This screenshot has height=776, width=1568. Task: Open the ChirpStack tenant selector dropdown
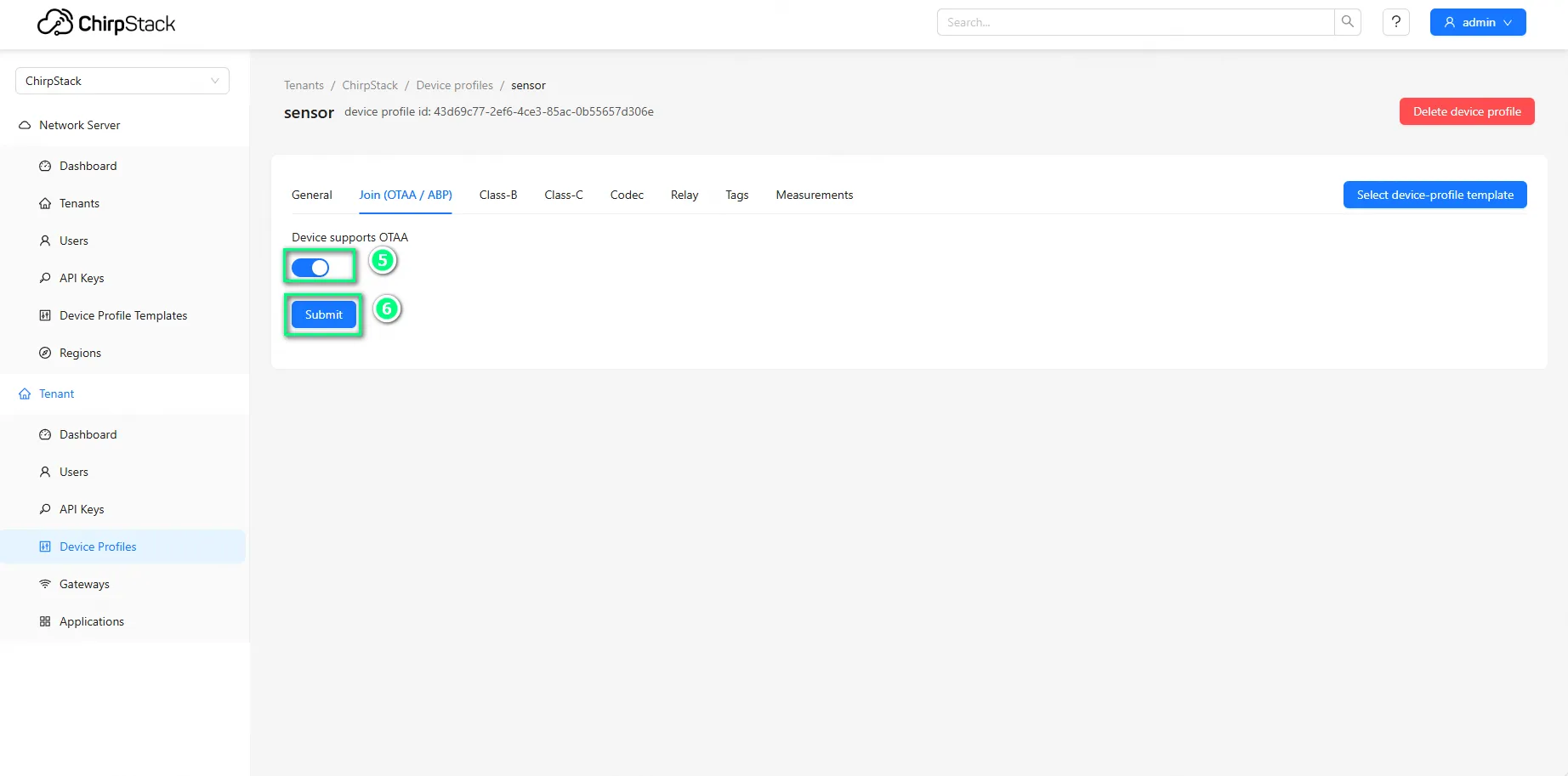point(122,81)
